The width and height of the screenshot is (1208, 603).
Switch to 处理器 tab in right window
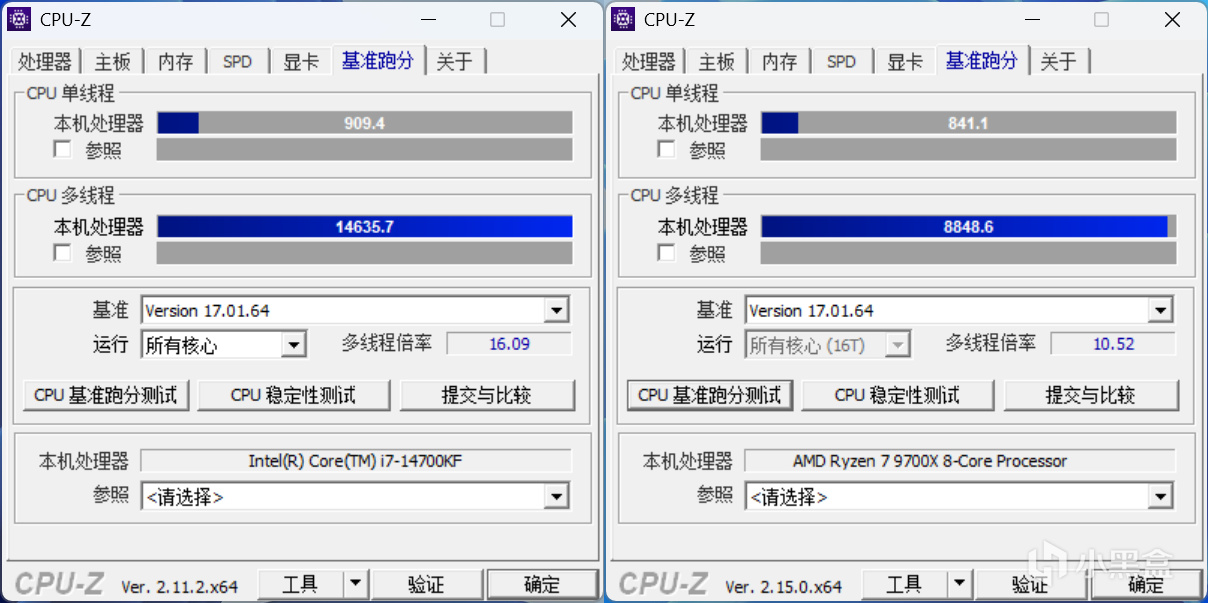coord(649,62)
